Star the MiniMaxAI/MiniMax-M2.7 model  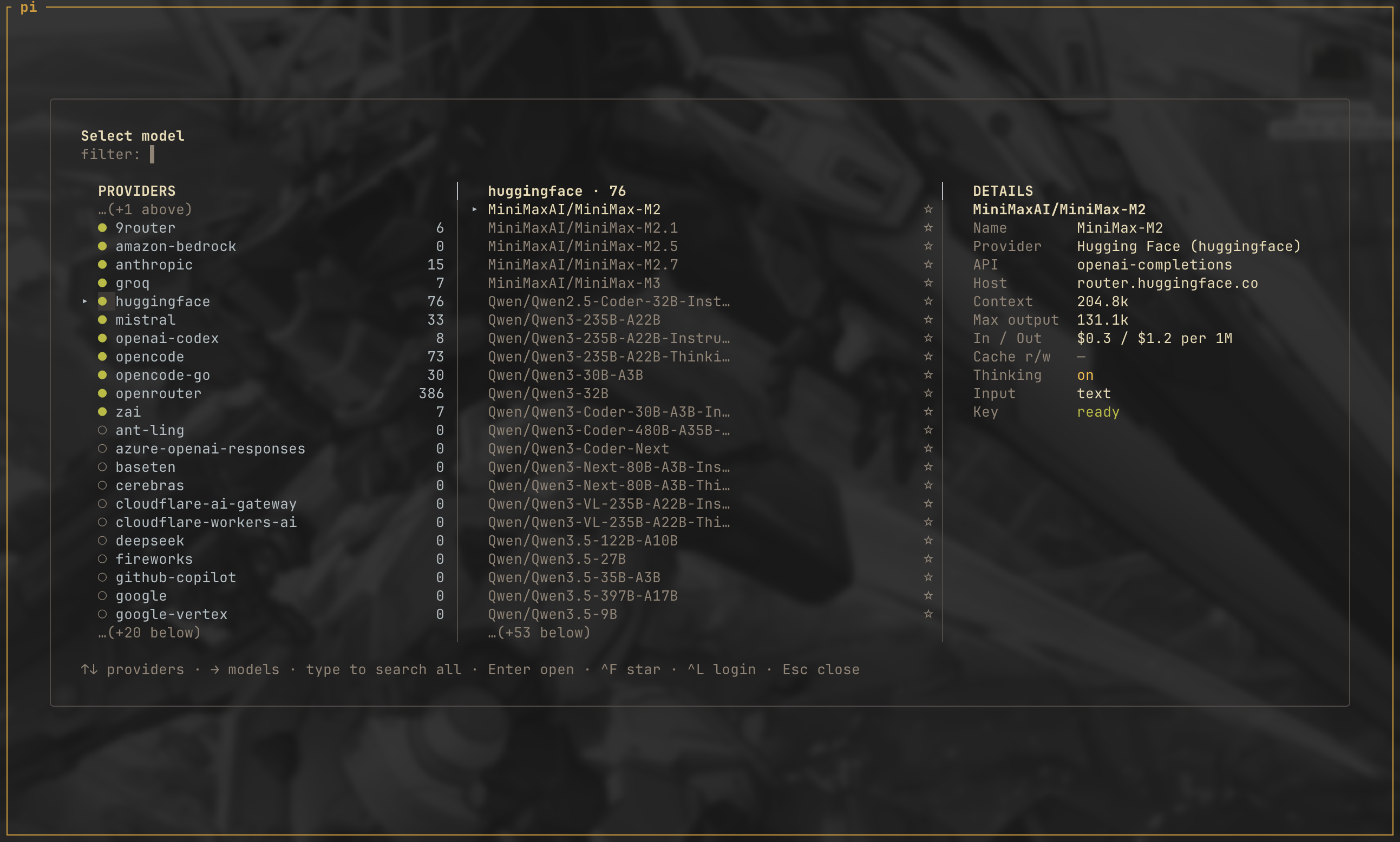click(928, 265)
